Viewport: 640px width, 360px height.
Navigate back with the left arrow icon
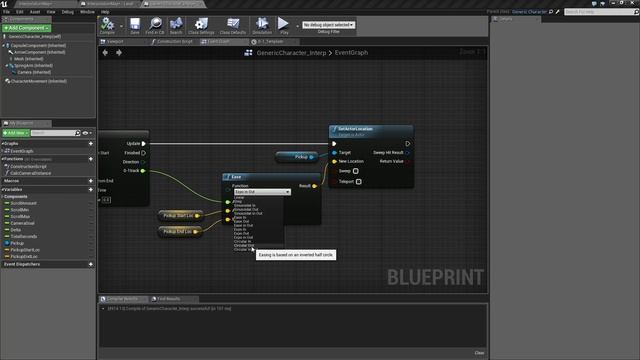click(105, 53)
